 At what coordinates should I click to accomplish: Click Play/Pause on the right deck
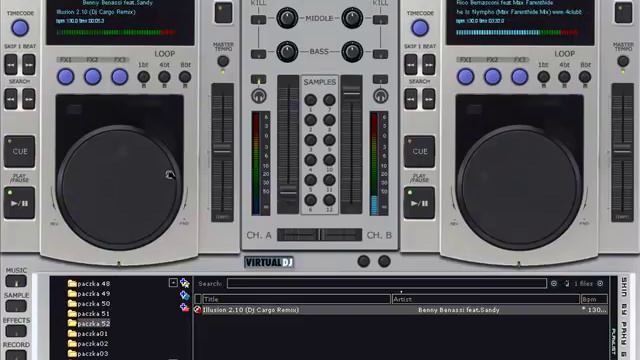pos(420,203)
